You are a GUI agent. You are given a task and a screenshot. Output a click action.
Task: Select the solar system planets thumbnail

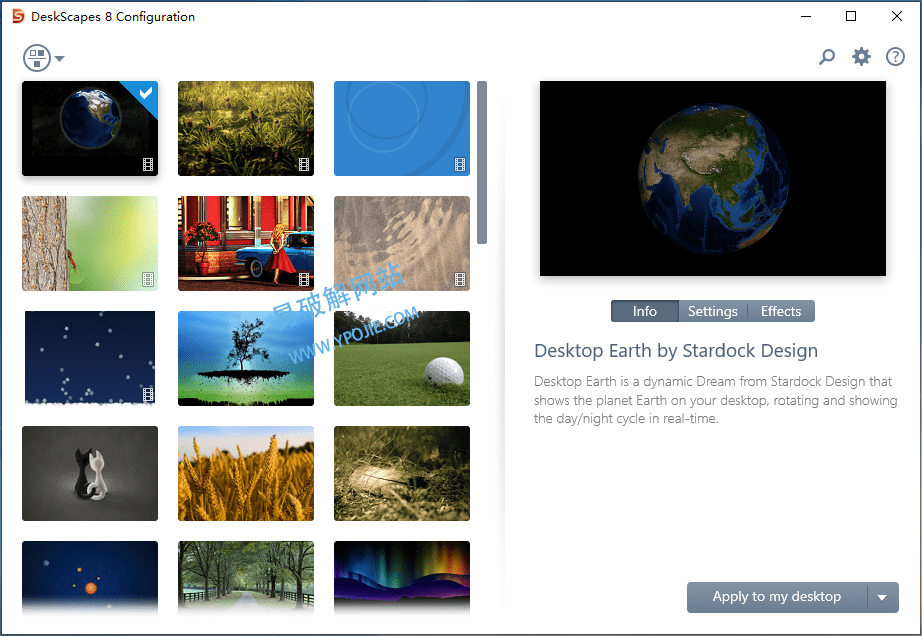coord(90,577)
